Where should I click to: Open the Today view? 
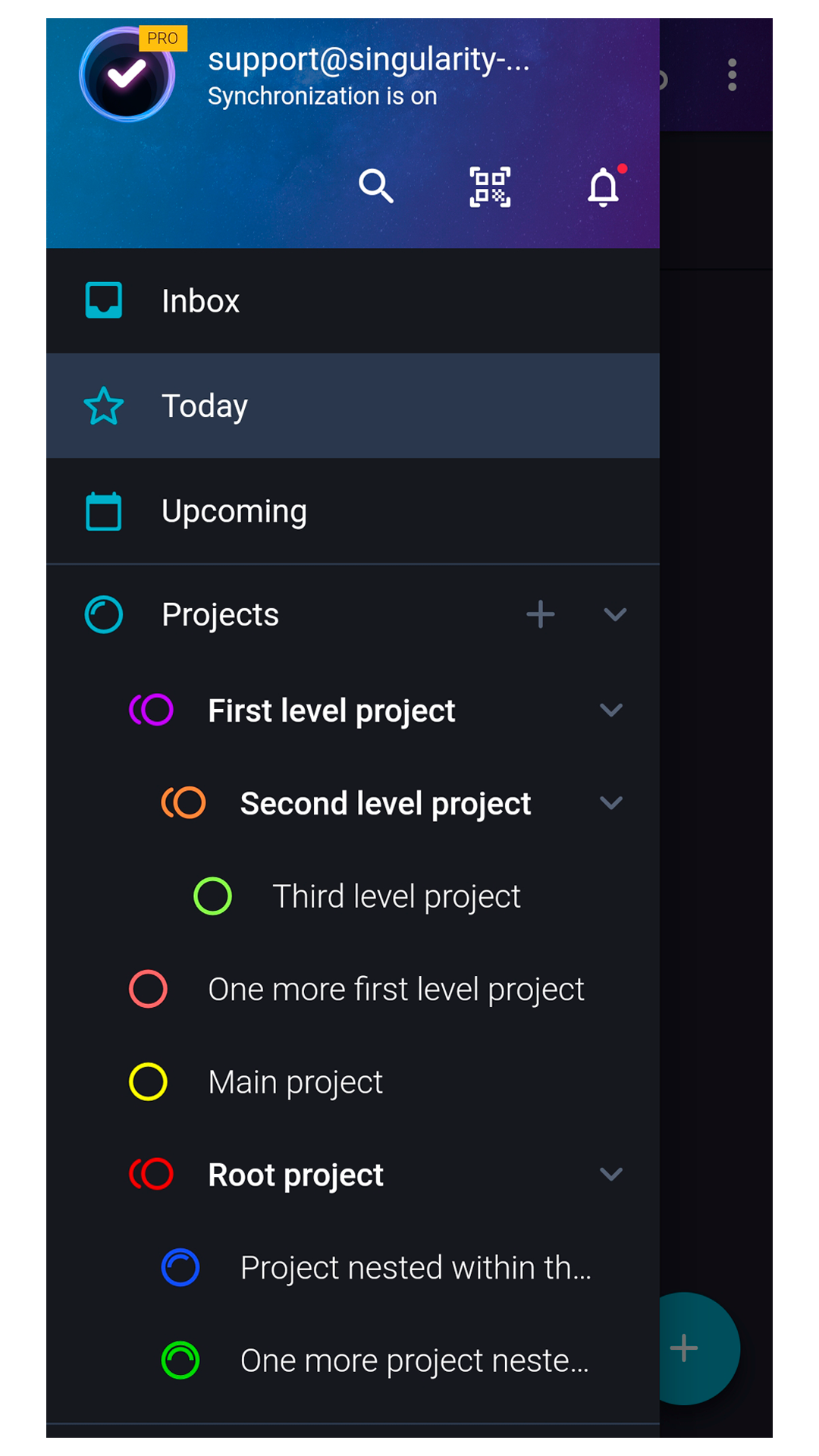coord(205,406)
